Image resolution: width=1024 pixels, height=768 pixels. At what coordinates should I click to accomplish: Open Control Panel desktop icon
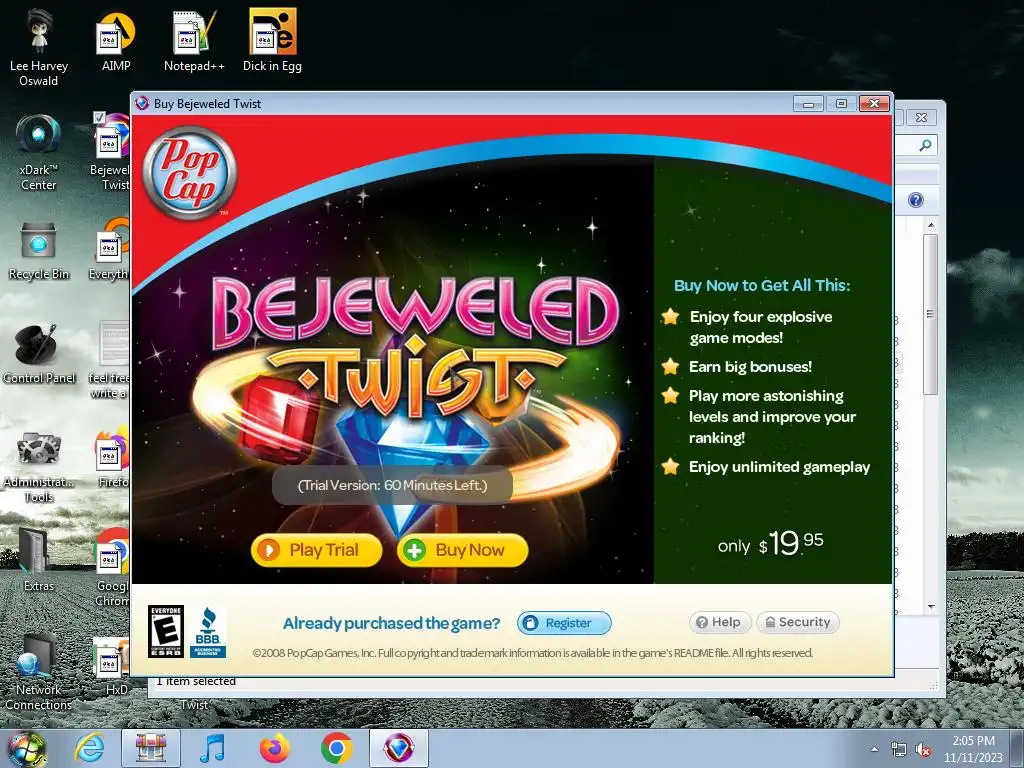39,355
